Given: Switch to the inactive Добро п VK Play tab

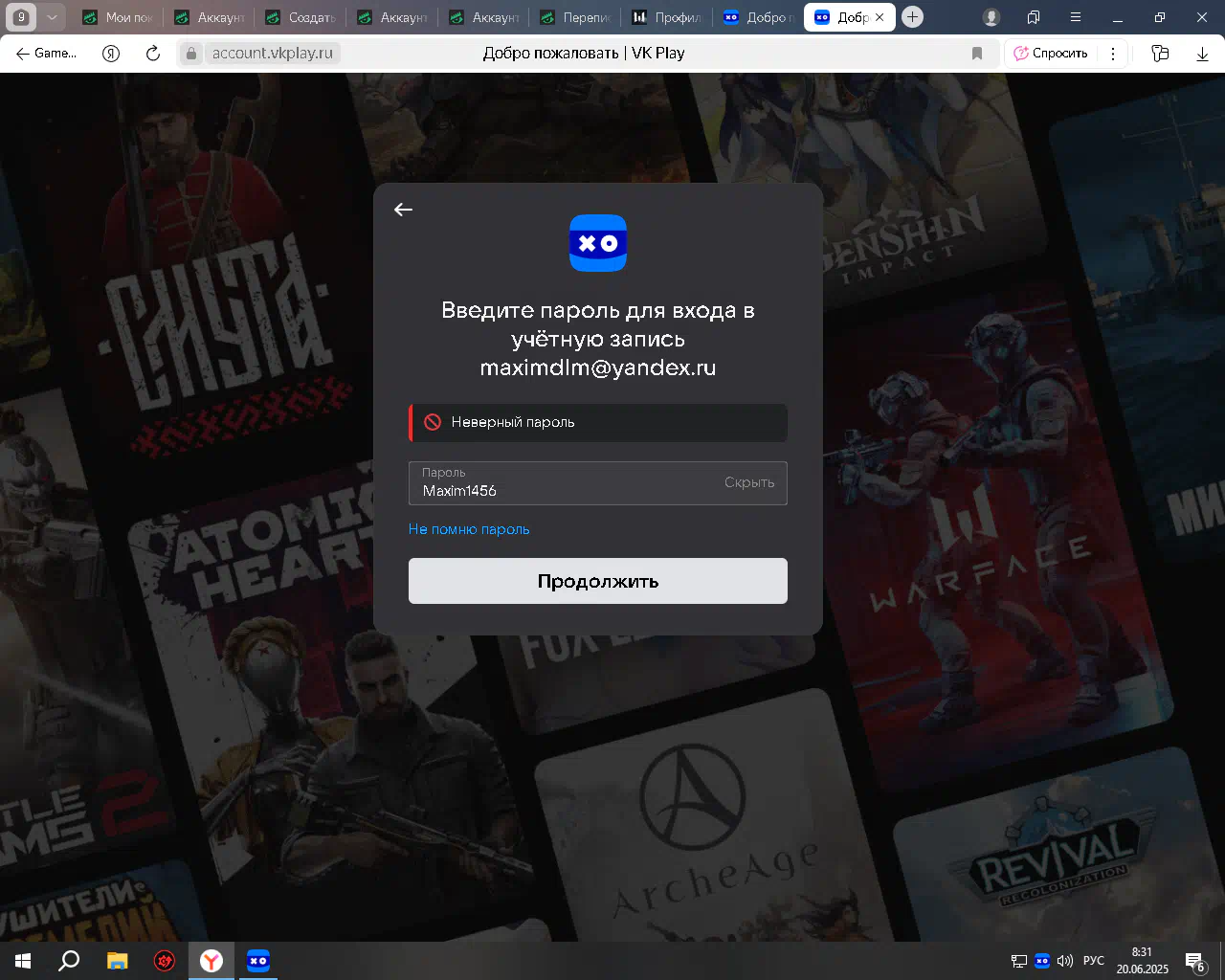Looking at the screenshot, I should coord(758,17).
